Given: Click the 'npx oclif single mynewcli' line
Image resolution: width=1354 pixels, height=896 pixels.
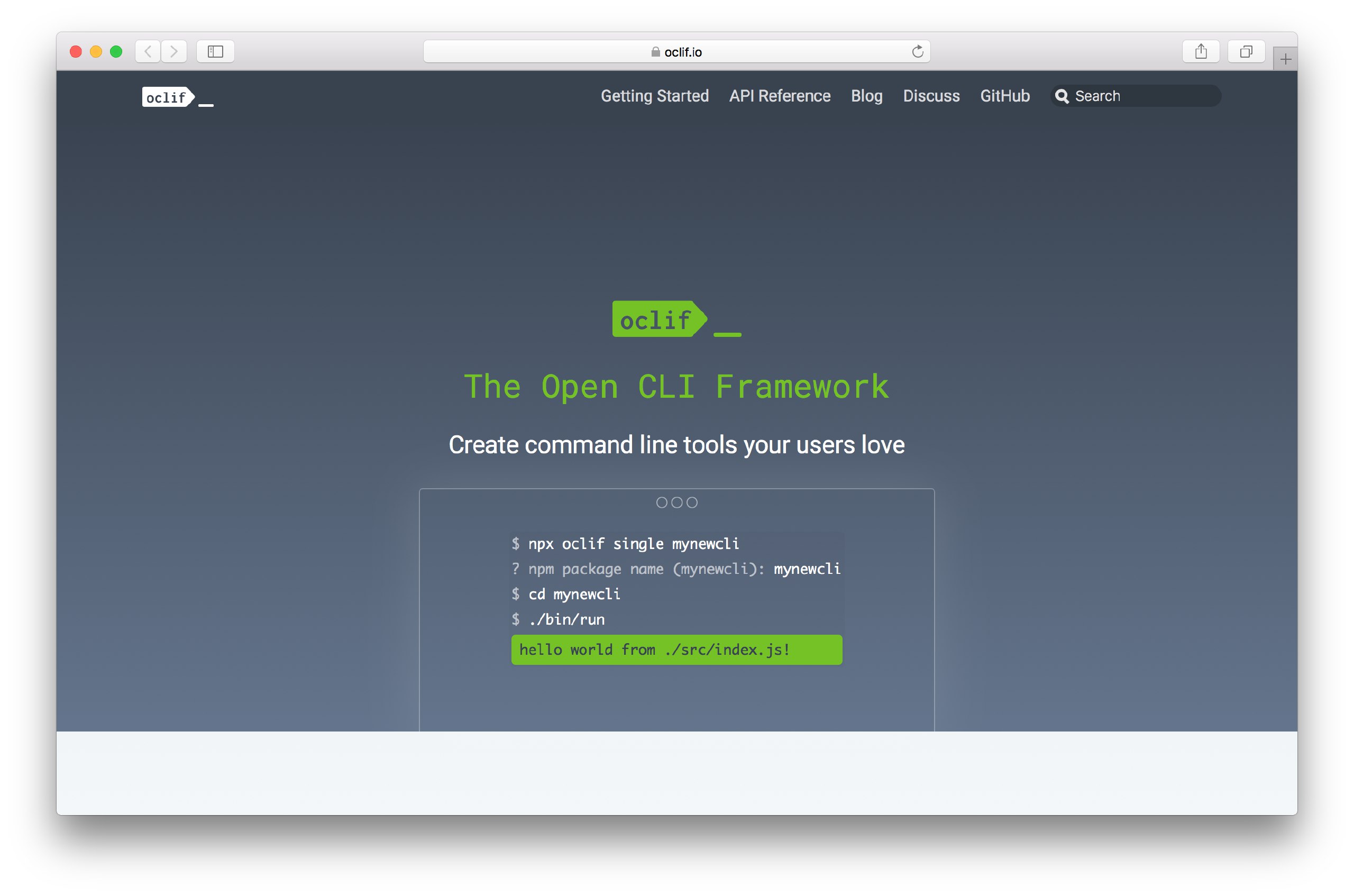Looking at the screenshot, I should (625, 543).
